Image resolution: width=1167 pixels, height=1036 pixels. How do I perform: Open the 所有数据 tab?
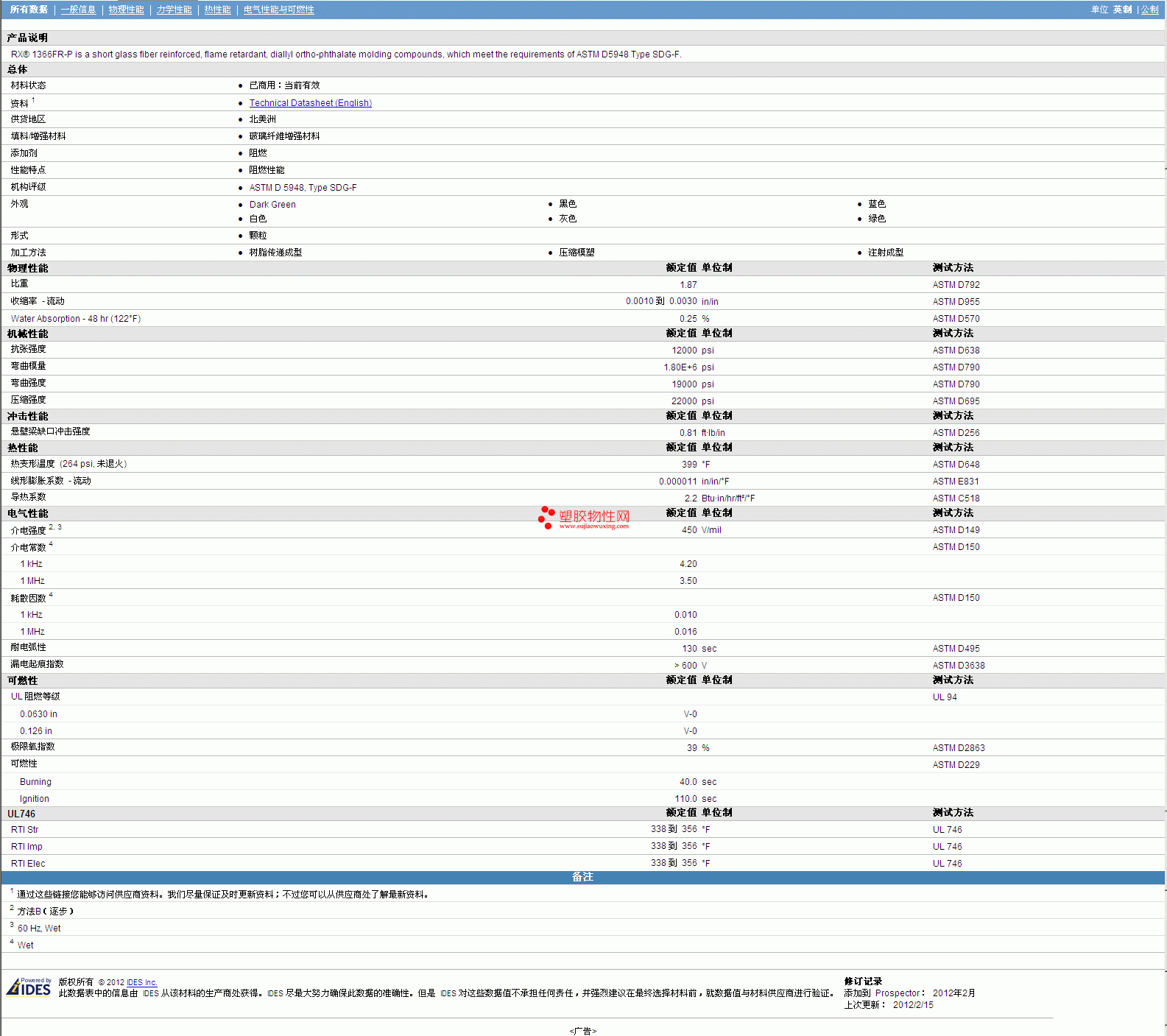[29, 10]
